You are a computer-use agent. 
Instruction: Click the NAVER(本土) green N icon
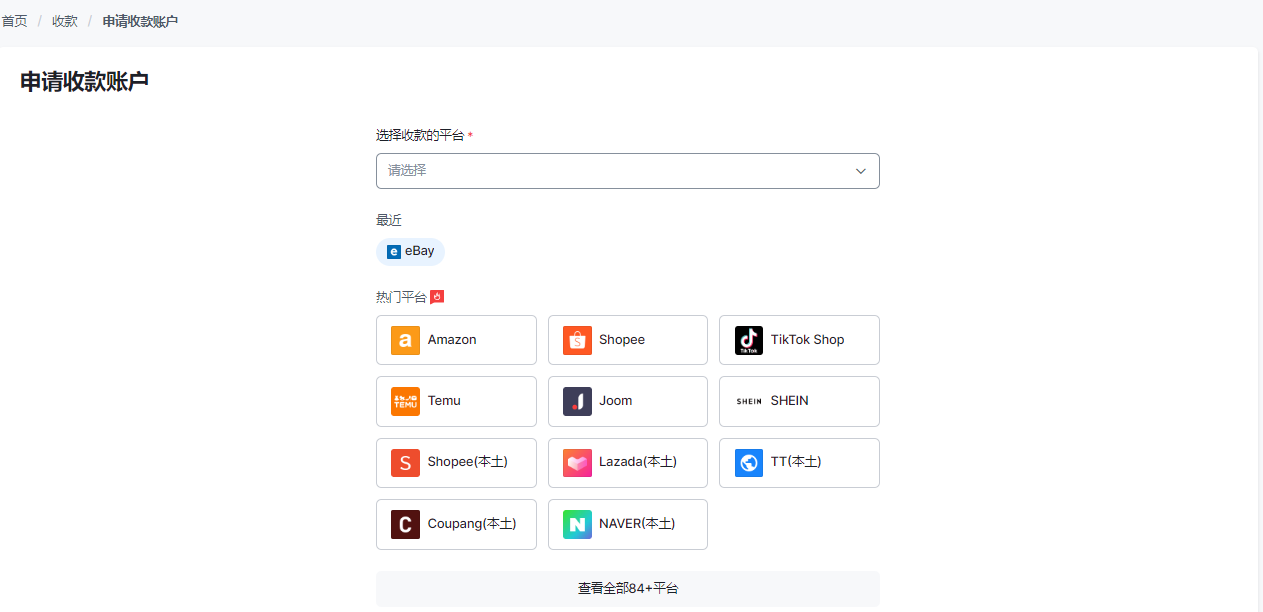pos(577,524)
